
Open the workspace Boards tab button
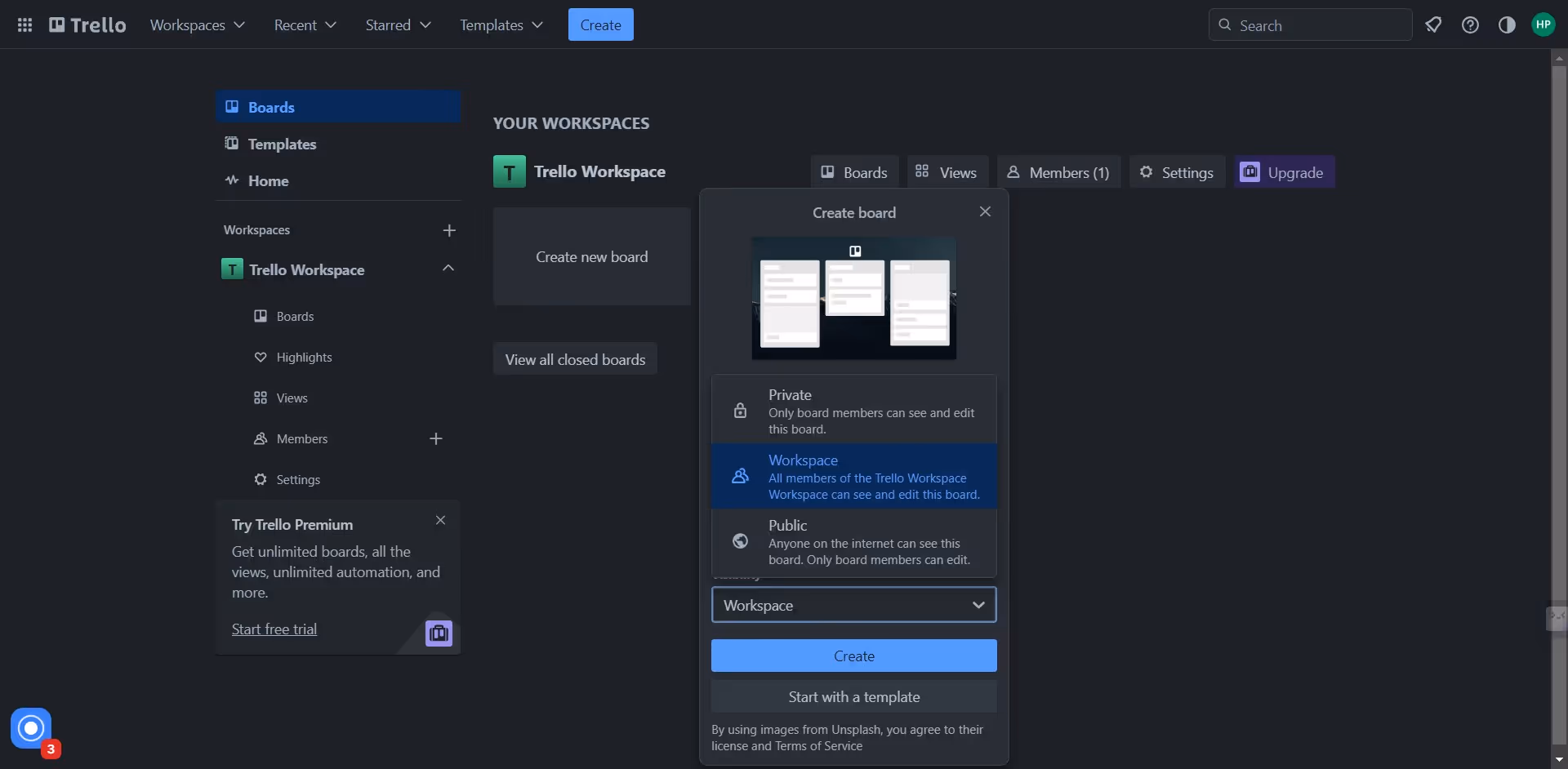(854, 172)
